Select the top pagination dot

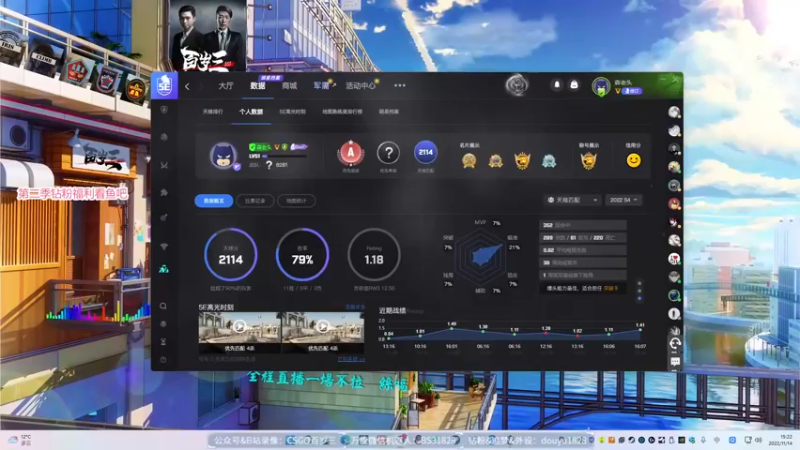[639, 283]
